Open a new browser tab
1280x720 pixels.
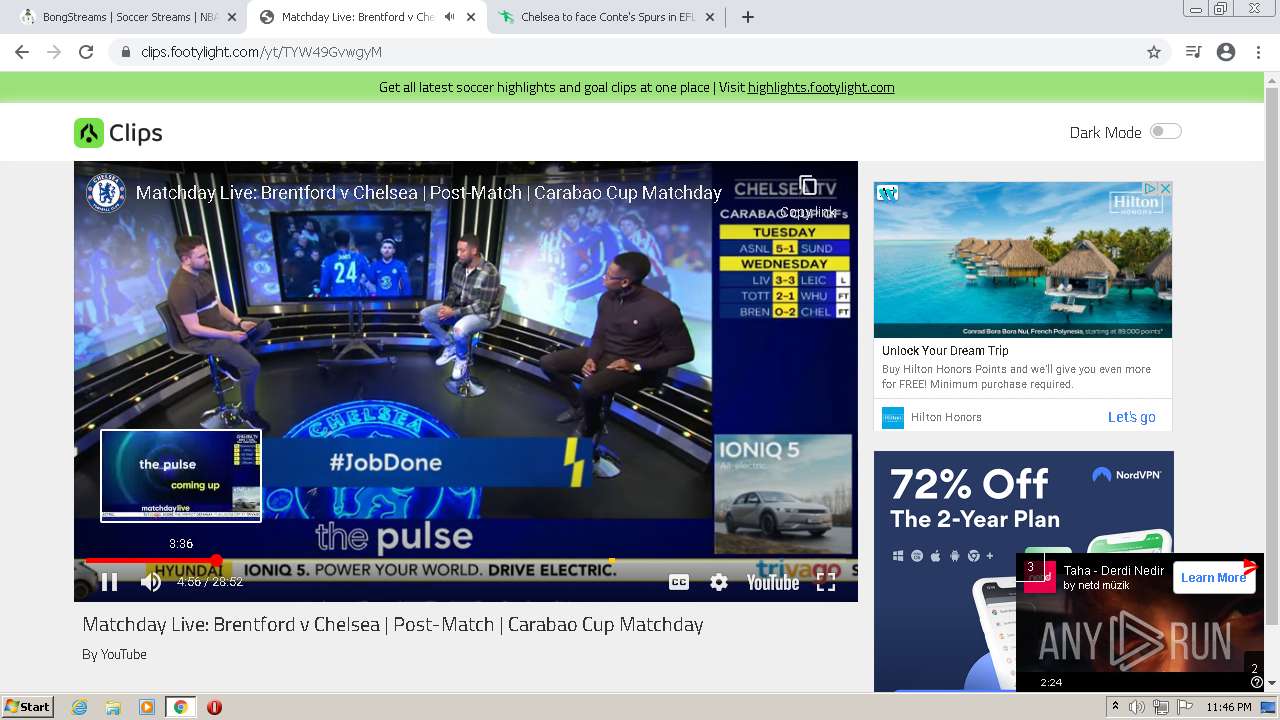pos(748,17)
